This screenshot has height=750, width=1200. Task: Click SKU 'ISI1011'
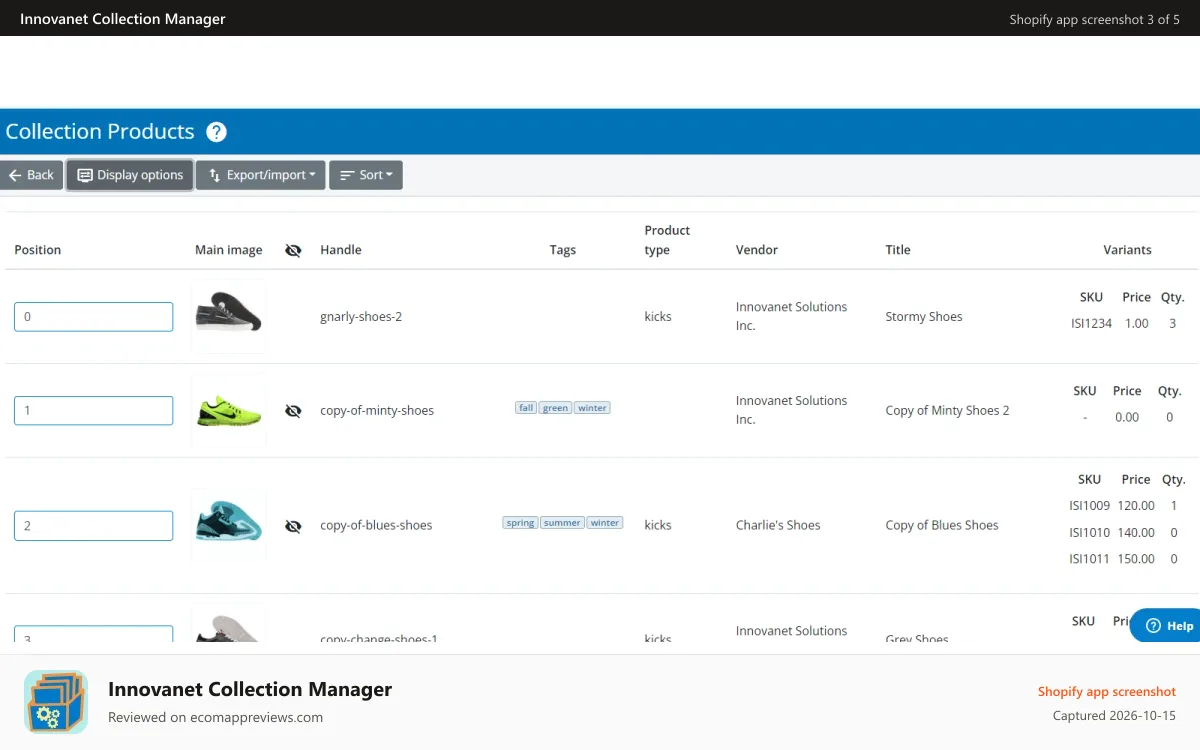pyautogui.click(x=1090, y=559)
